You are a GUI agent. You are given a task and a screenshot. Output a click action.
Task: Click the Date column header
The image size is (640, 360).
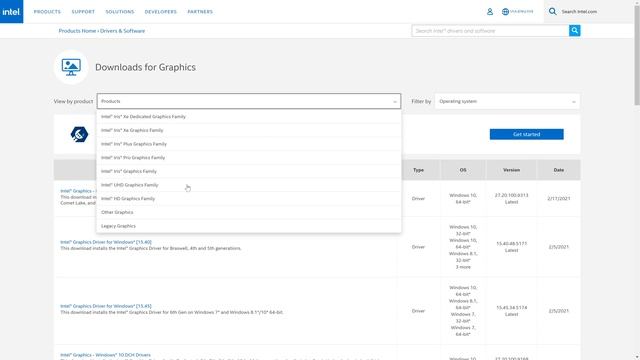tap(559, 170)
